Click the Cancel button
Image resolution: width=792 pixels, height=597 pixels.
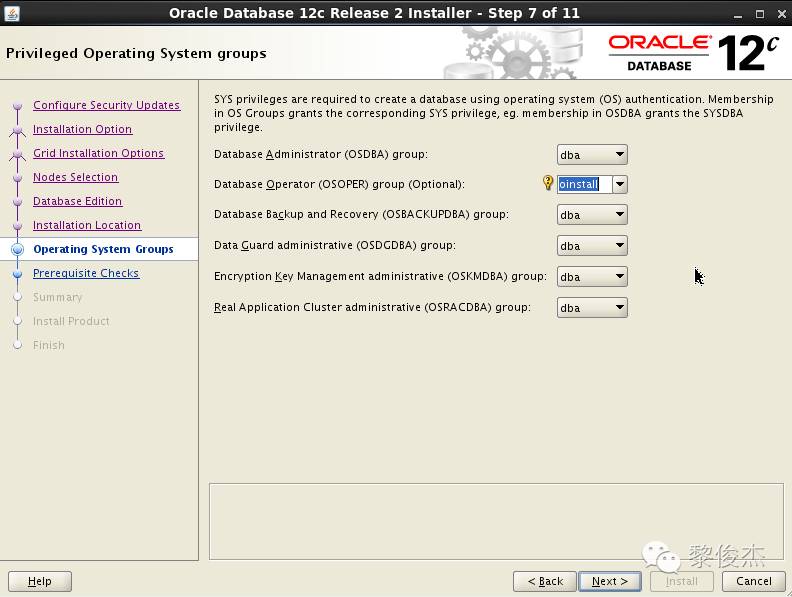pyautogui.click(x=754, y=581)
